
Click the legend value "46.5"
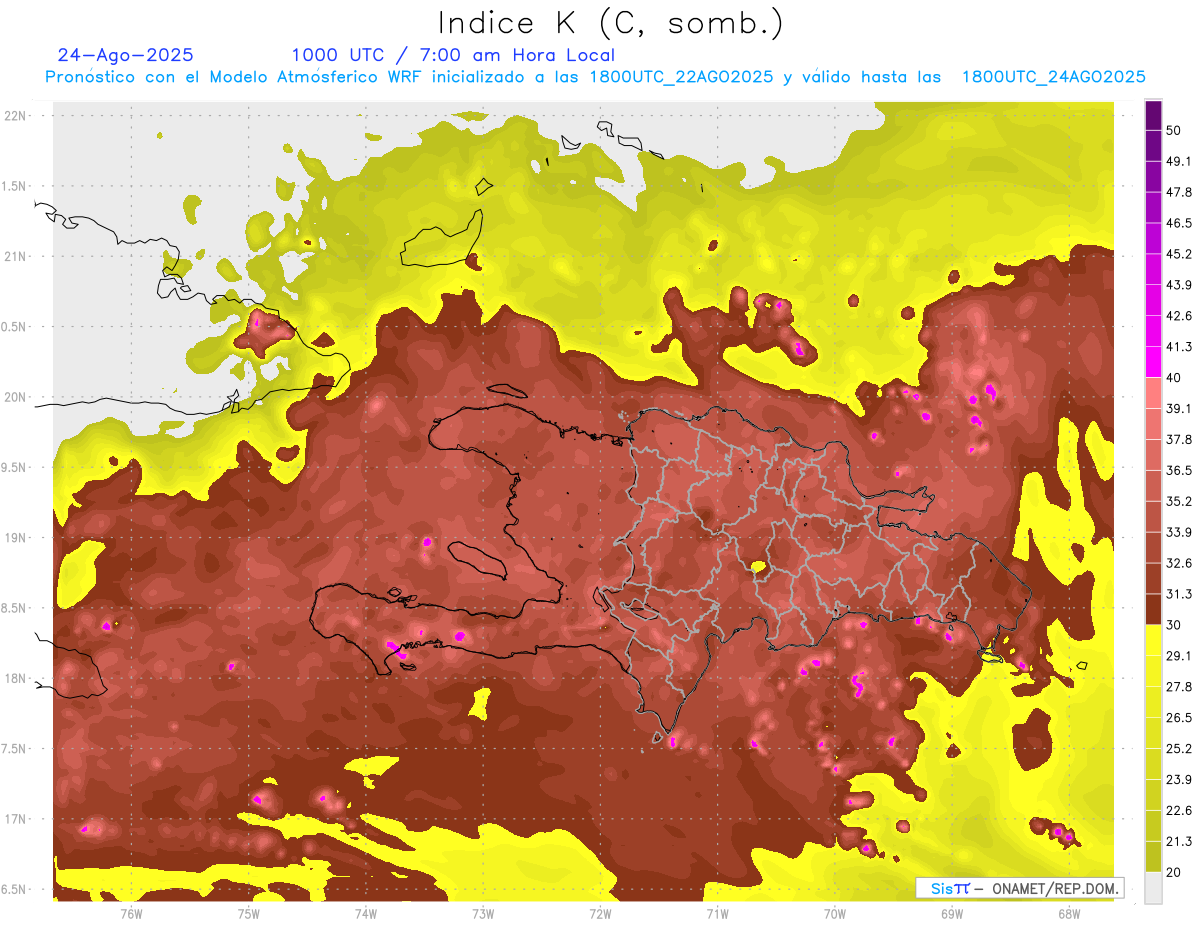point(1179,223)
